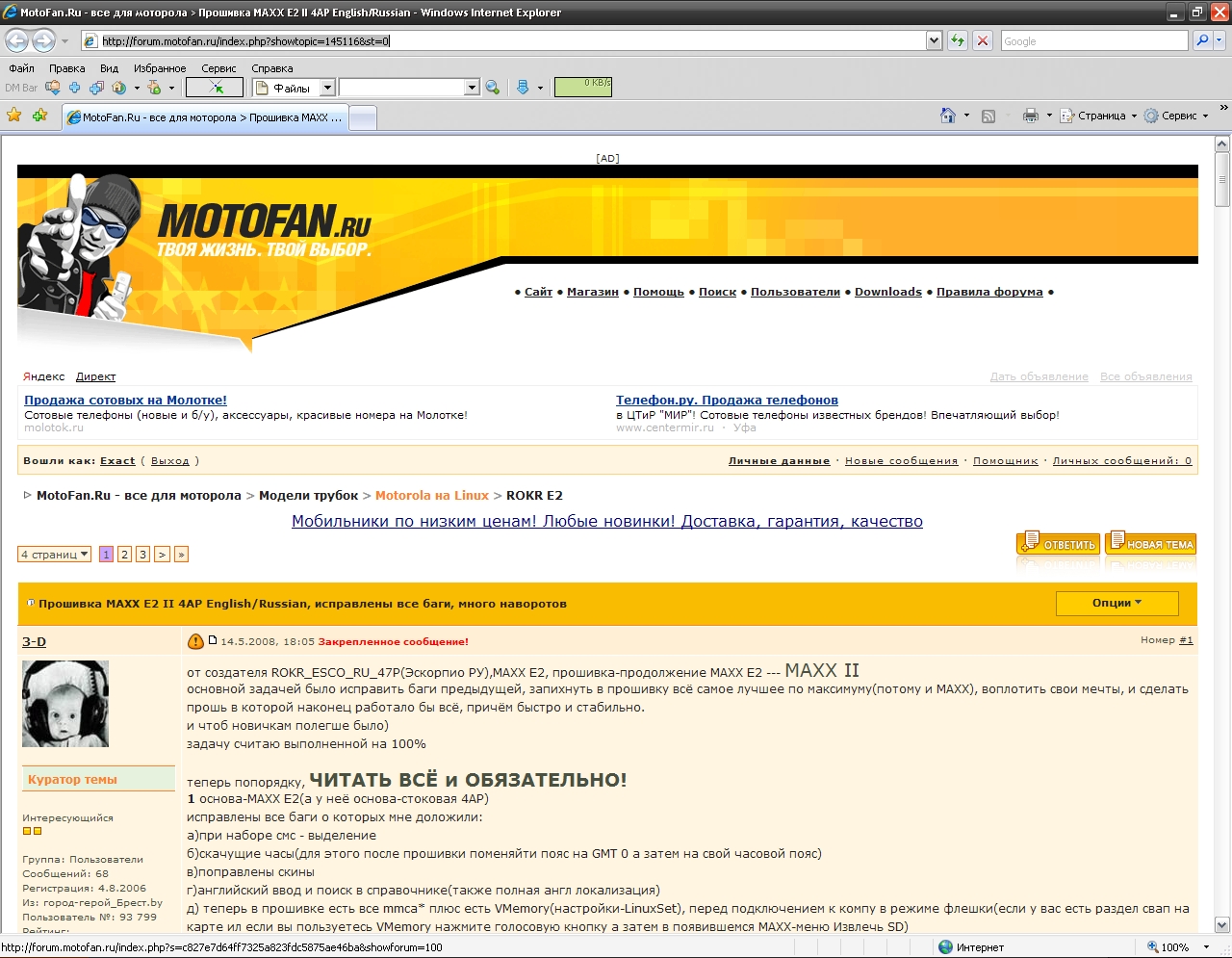This screenshot has height=958, width=1232.
Task: Open the Правка menu
Action: pos(66,68)
